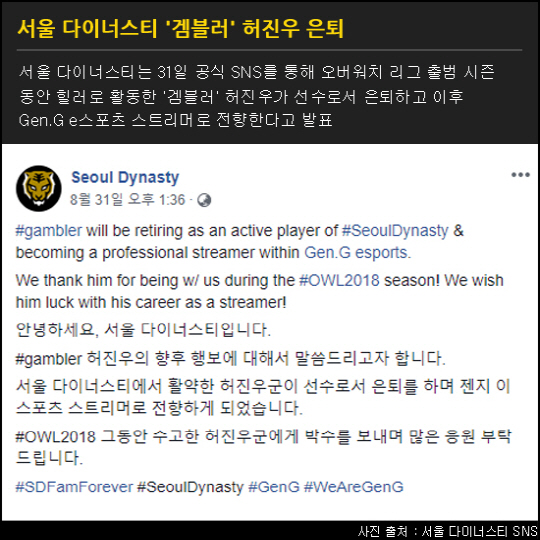Open the blue #OWL2018 hashtag in English text
This screenshot has height=540, width=540.
point(339,280)
